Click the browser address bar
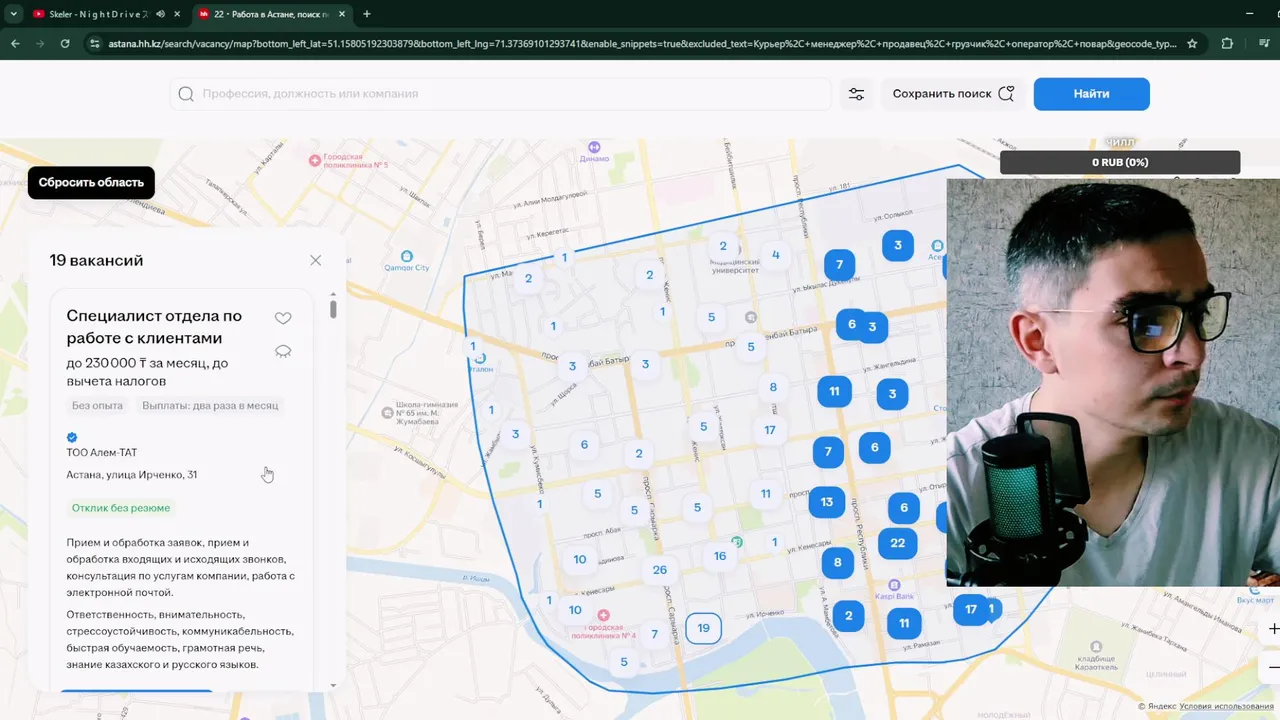 click(x=640, y=44)
